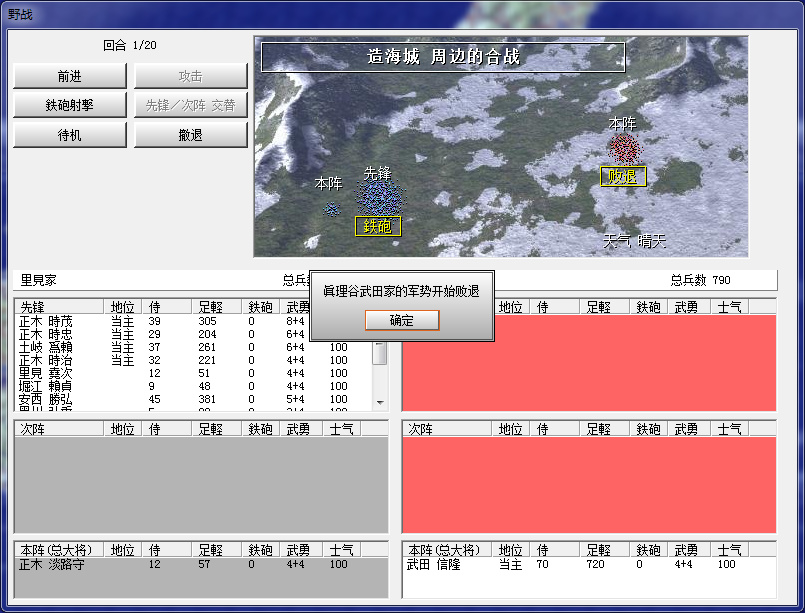Click the small blue 本阵 unit on map
Image resolution: width=805 pixels, height=613 pixels.
pyautogui.click(x=332, y=209)
